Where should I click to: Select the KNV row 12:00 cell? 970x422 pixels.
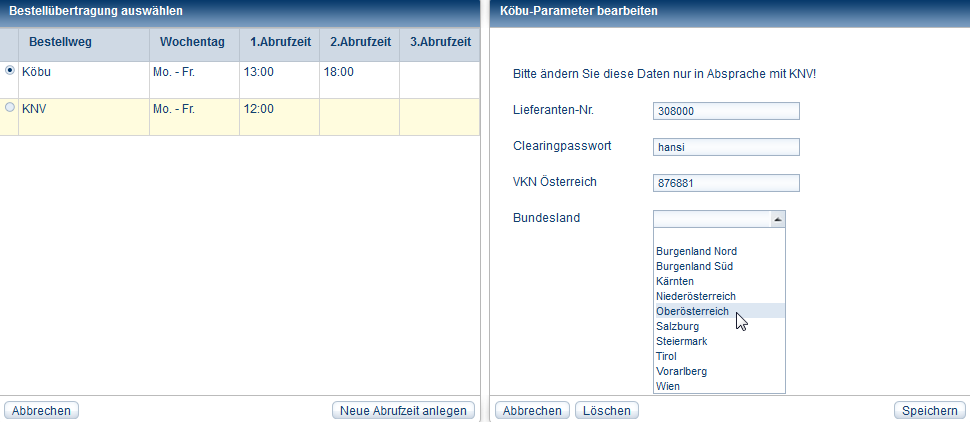point(279,108)
